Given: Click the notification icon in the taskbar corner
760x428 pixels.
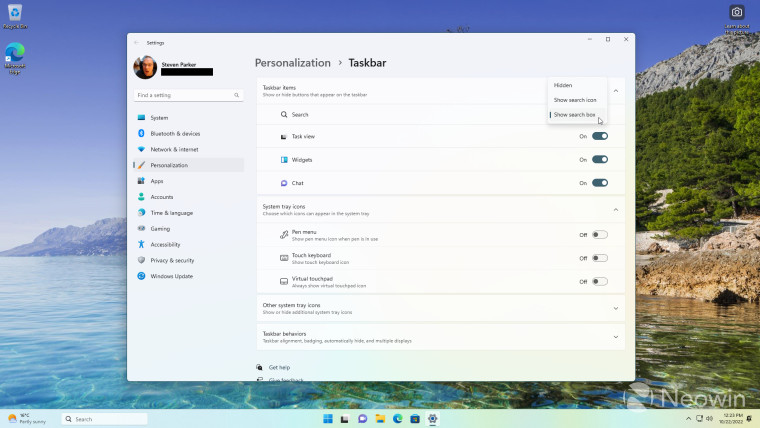Looking at the screenshot, I should tap(749, 419).
